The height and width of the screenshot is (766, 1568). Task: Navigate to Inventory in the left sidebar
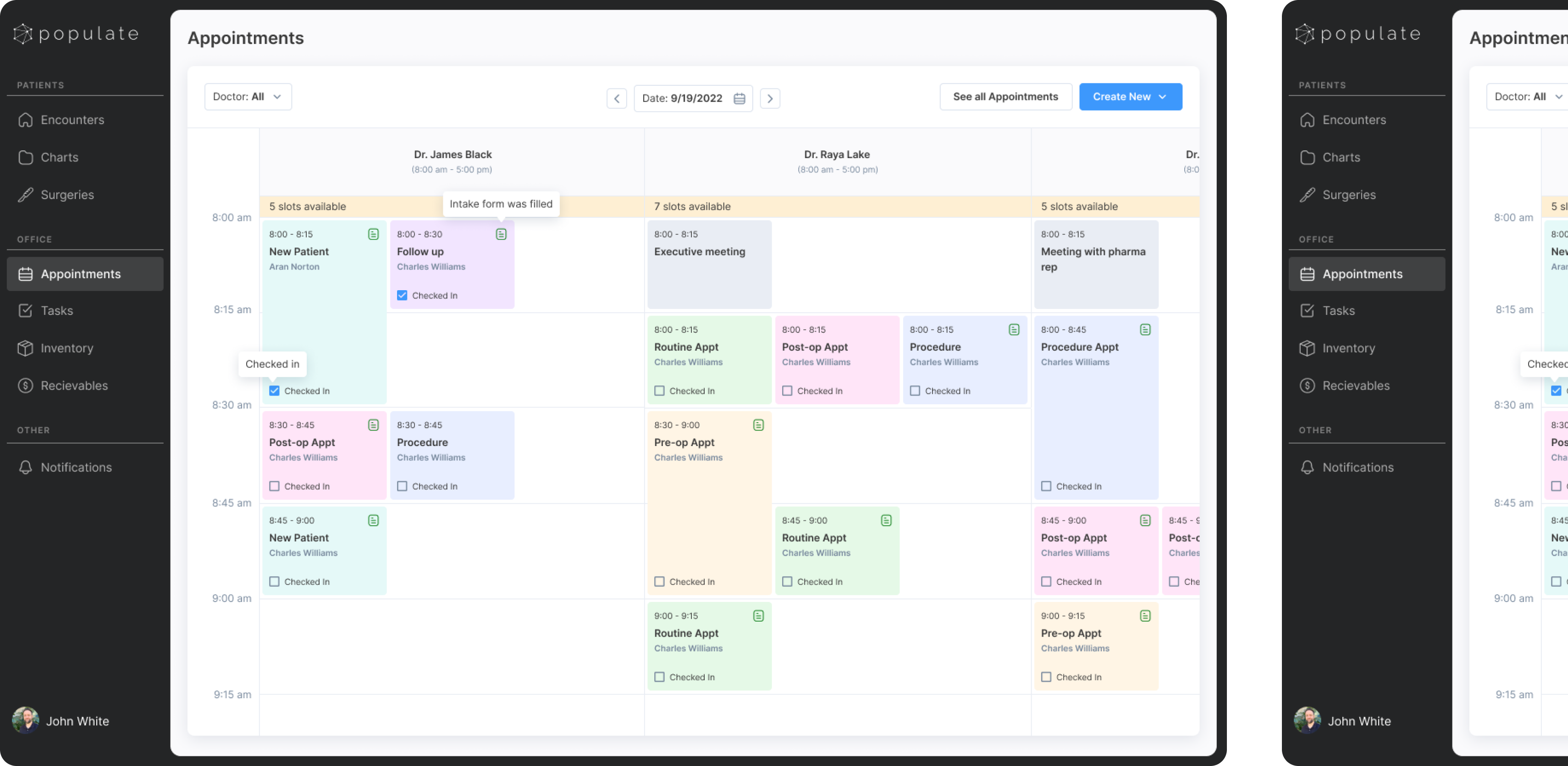[66, 348]
